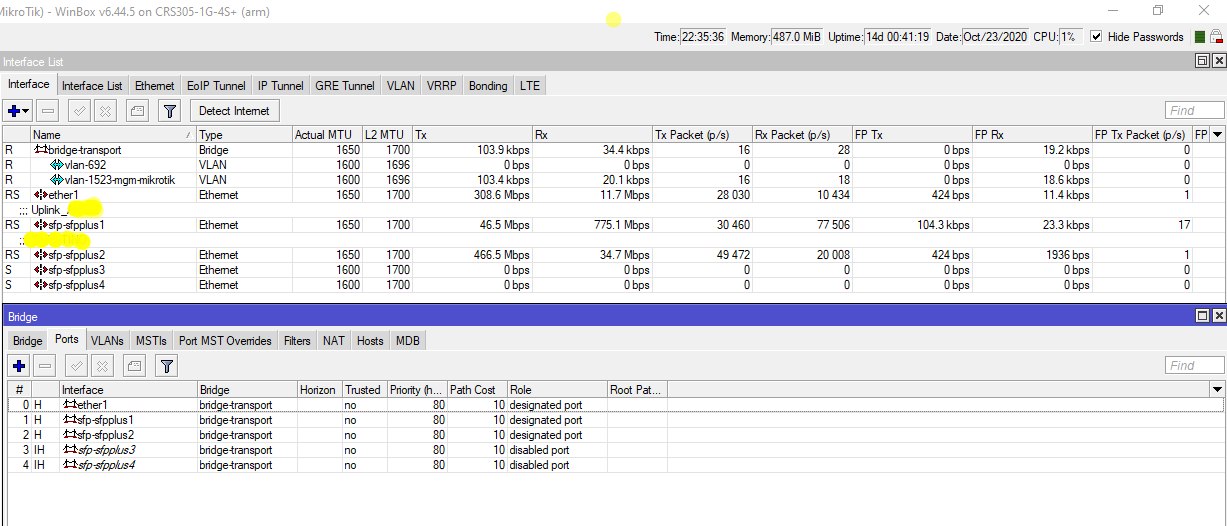Click the Trusted column header in Bridge Ports
The width and height of the screenshot is (1227, 526).
(x=364, y=390)
